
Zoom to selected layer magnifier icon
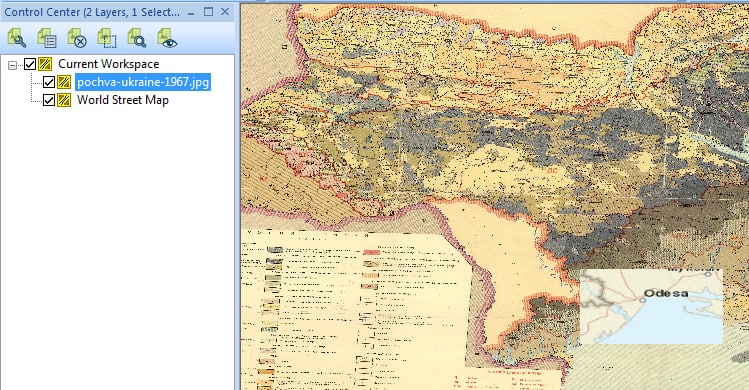(137, 38)
